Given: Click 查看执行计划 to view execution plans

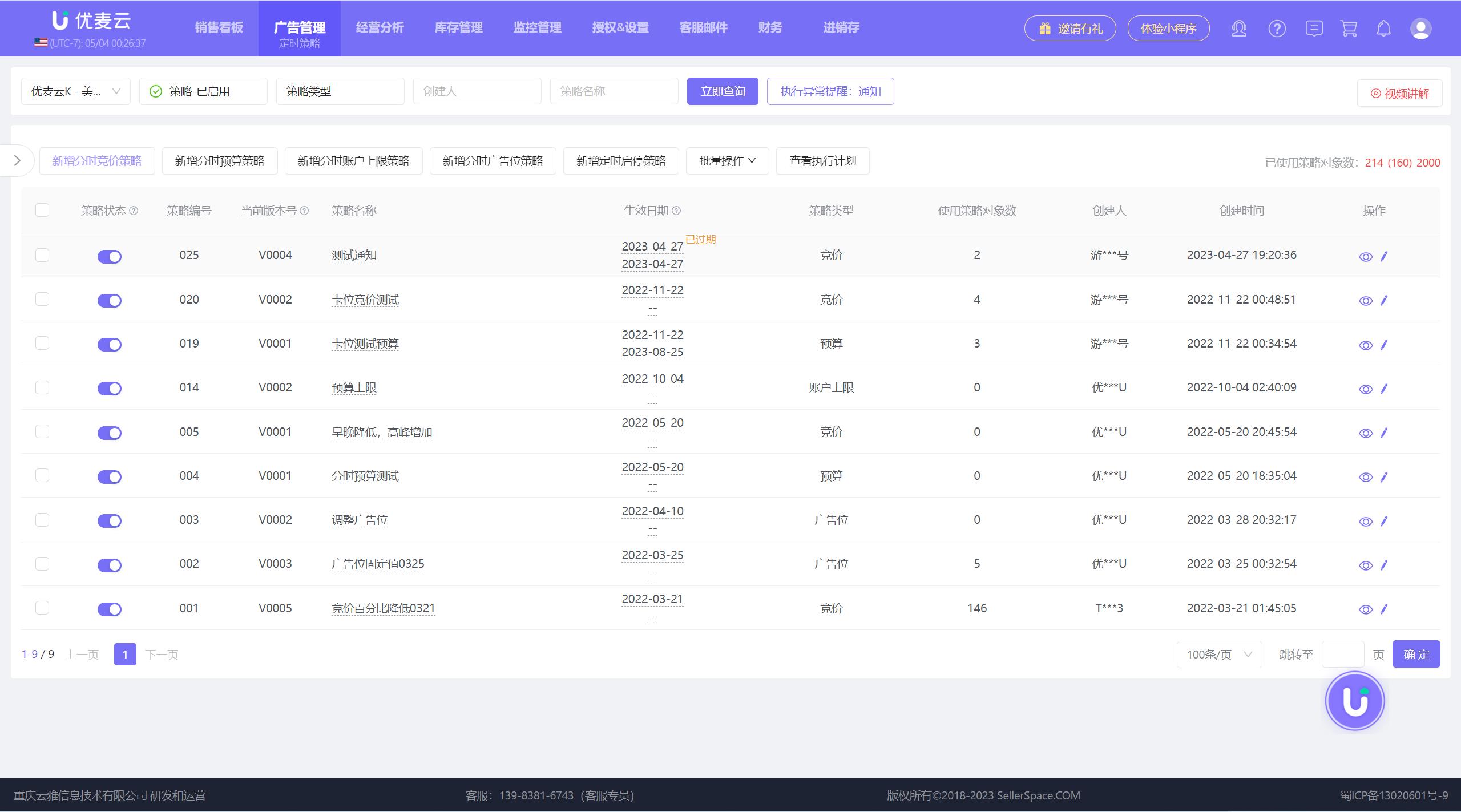Looking at the screenshot, I should (x=822, y=161).
